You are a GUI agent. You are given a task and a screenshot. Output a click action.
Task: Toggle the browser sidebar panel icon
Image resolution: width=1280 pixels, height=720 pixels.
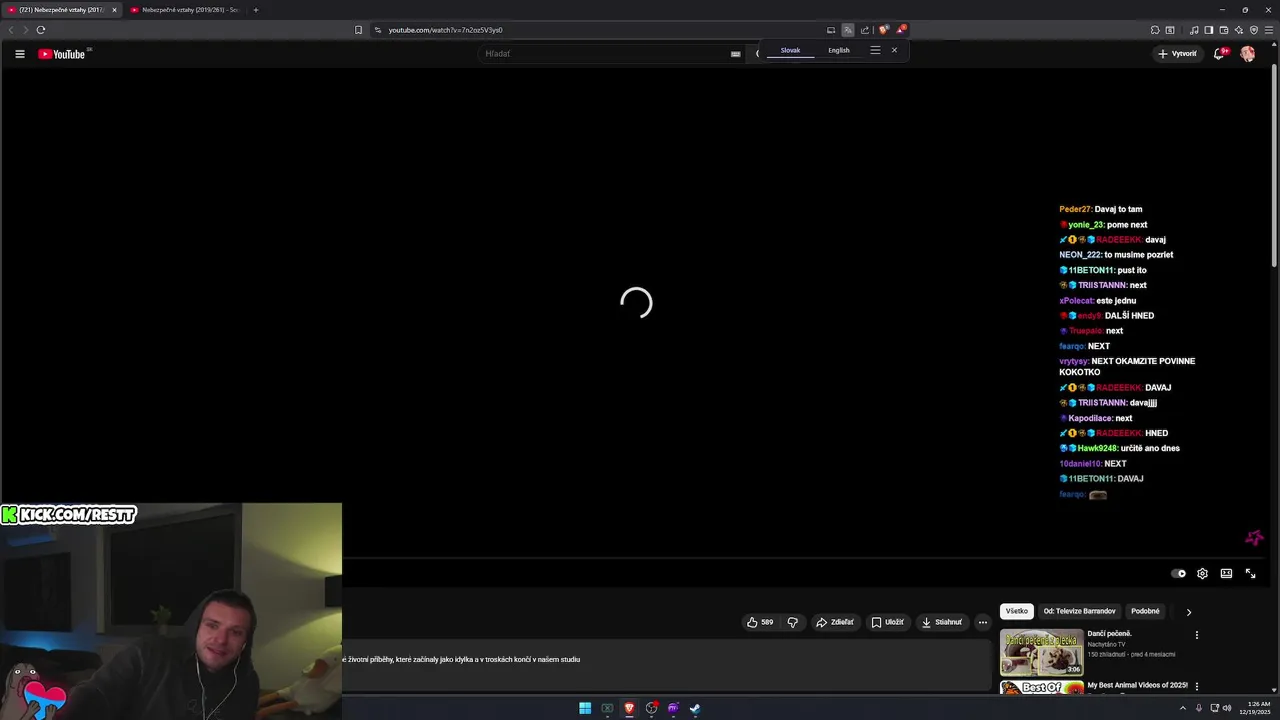click(x=1208, y=30)
